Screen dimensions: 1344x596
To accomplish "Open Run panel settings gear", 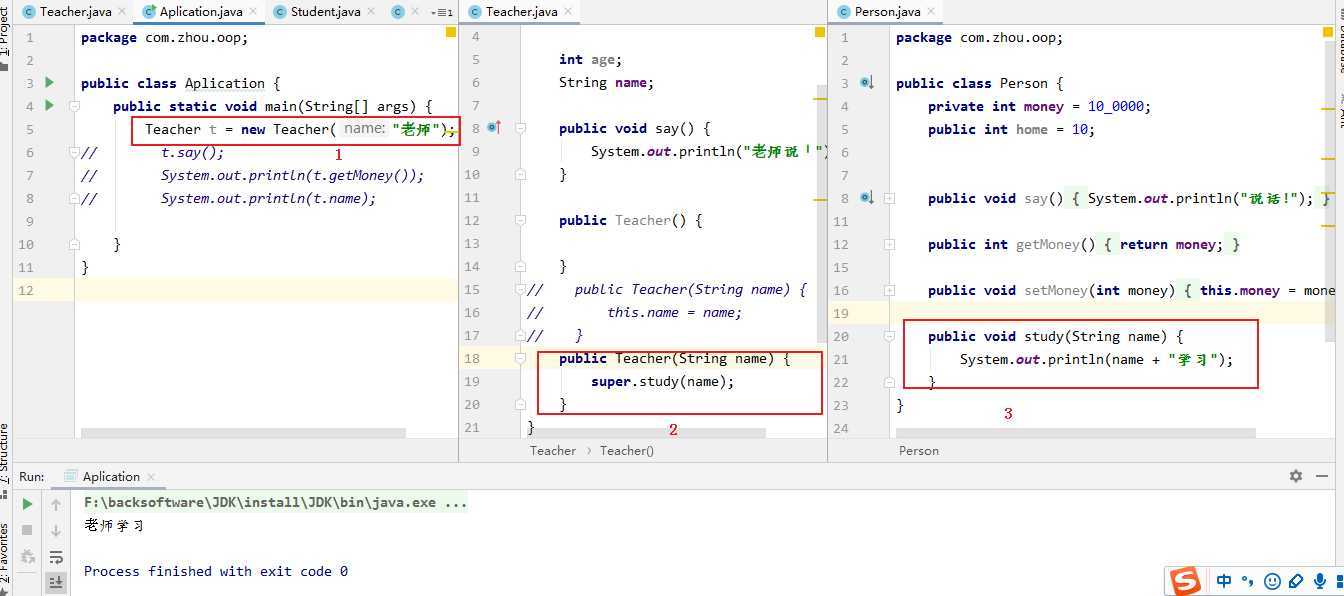I will [x=1296, y=476].
